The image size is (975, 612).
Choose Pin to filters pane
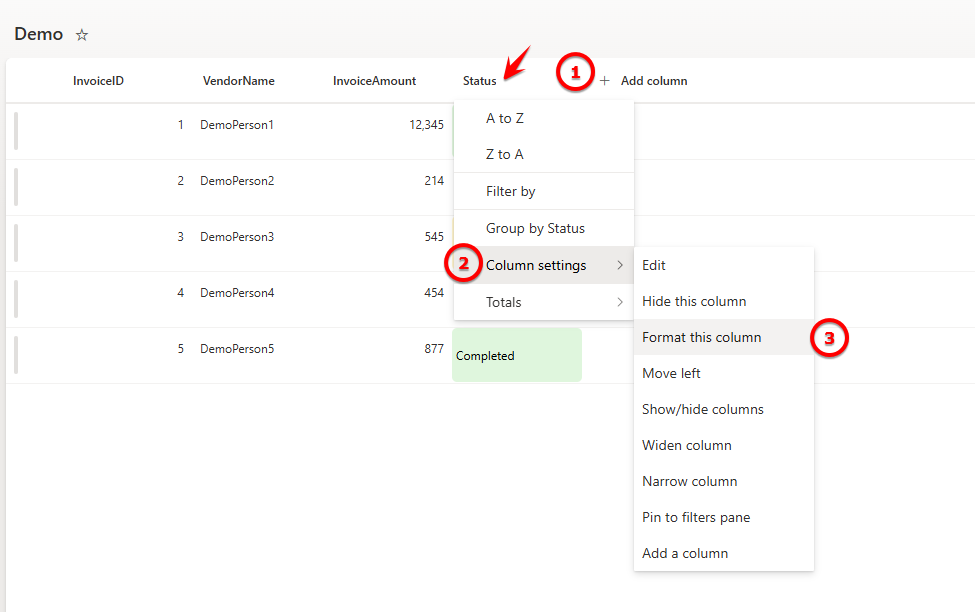(x=696, y=517)
